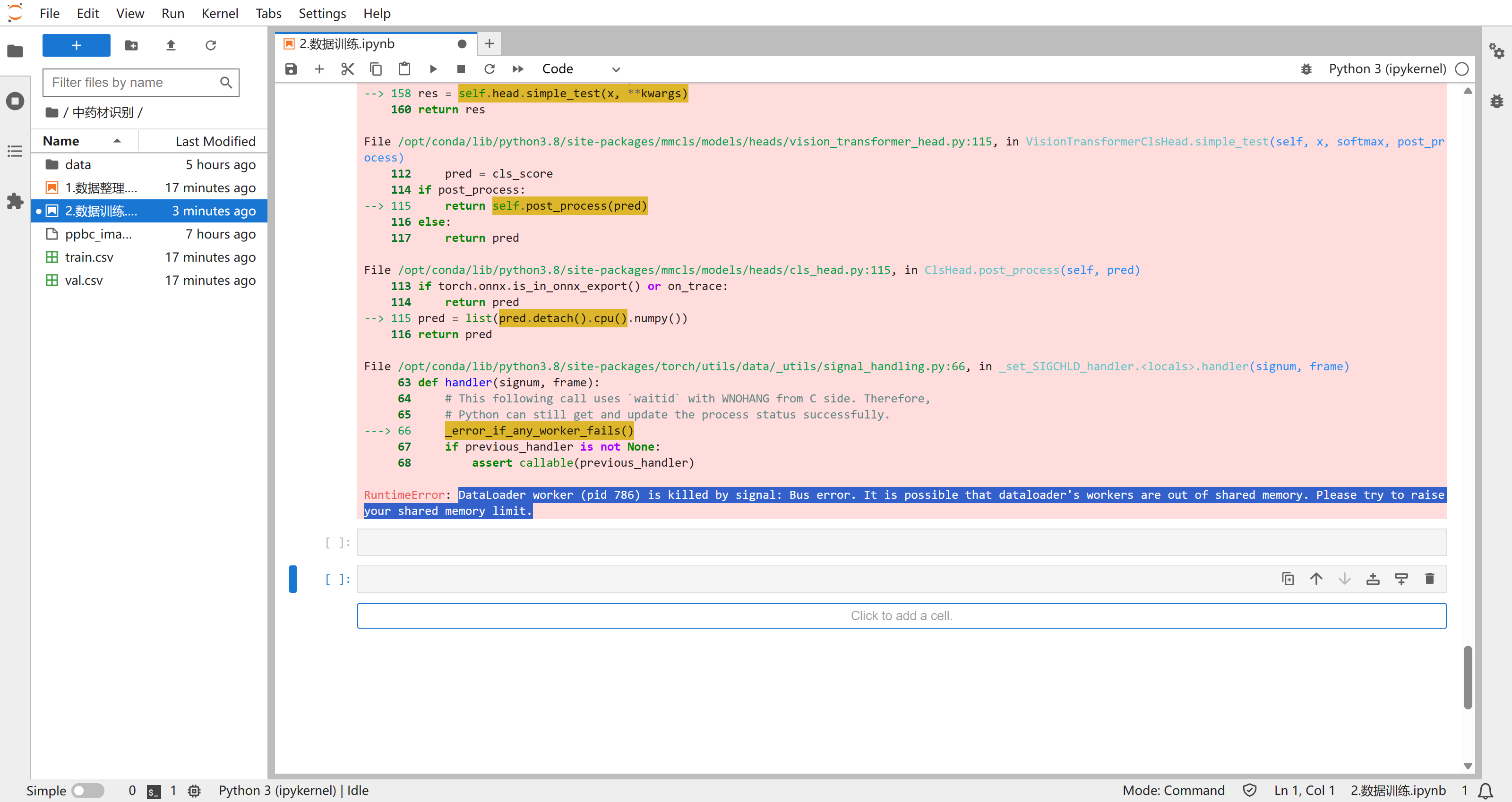Screen dimensions: 1512x802
Task: Open the Kernel menu
Action: 220,13
